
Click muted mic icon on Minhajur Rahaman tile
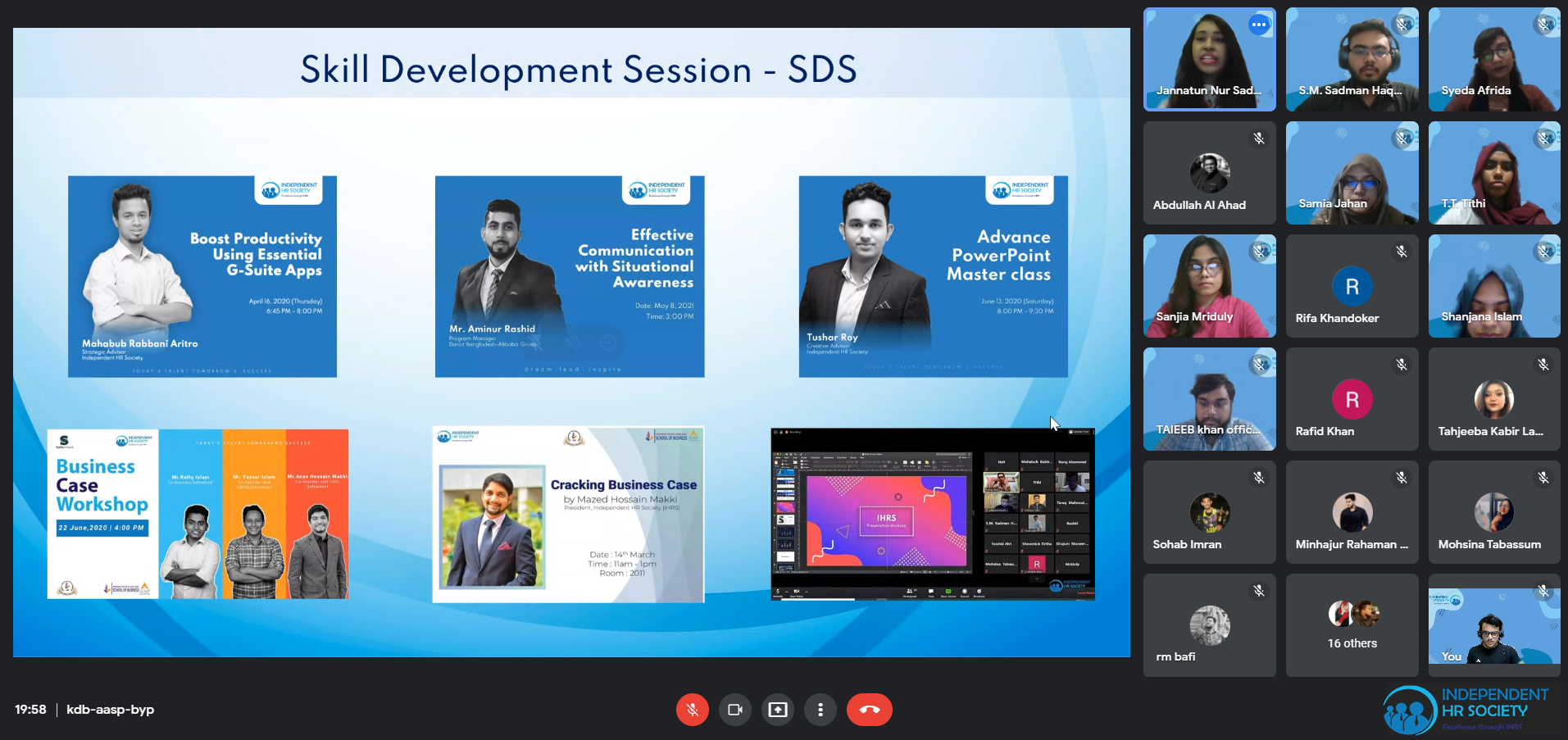coord(1402,478)
